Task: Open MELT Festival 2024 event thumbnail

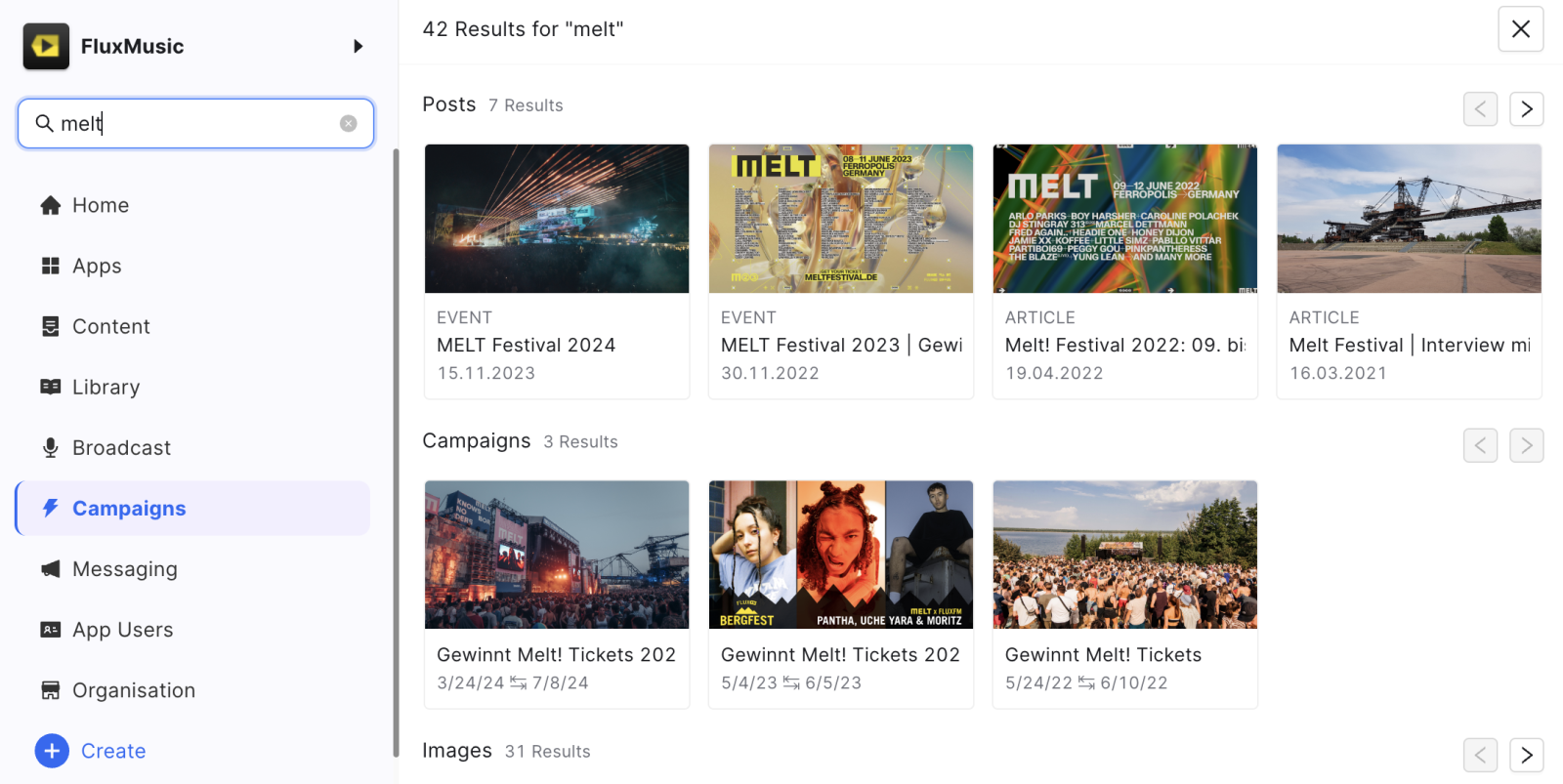Action: 557,219
